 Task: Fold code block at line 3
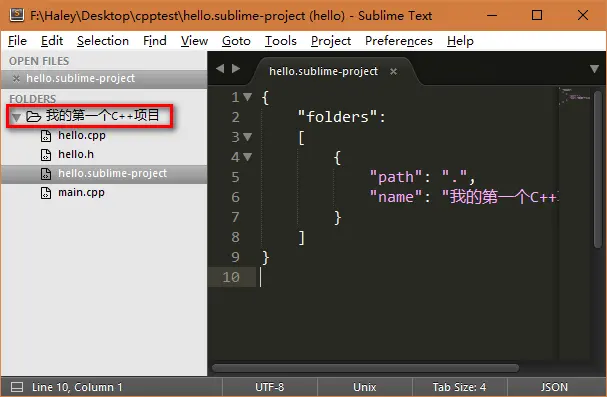247,137
